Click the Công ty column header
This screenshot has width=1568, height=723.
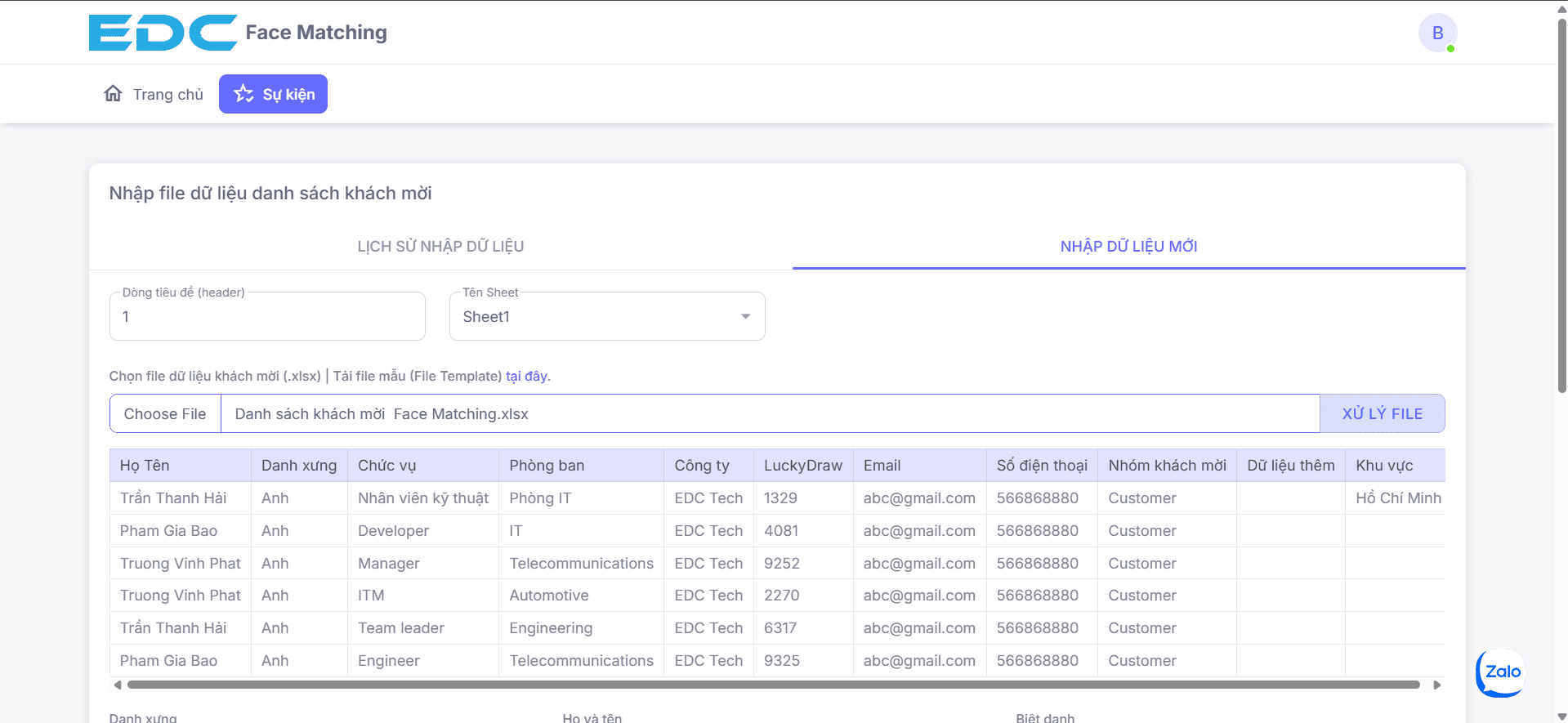point(708,466)
